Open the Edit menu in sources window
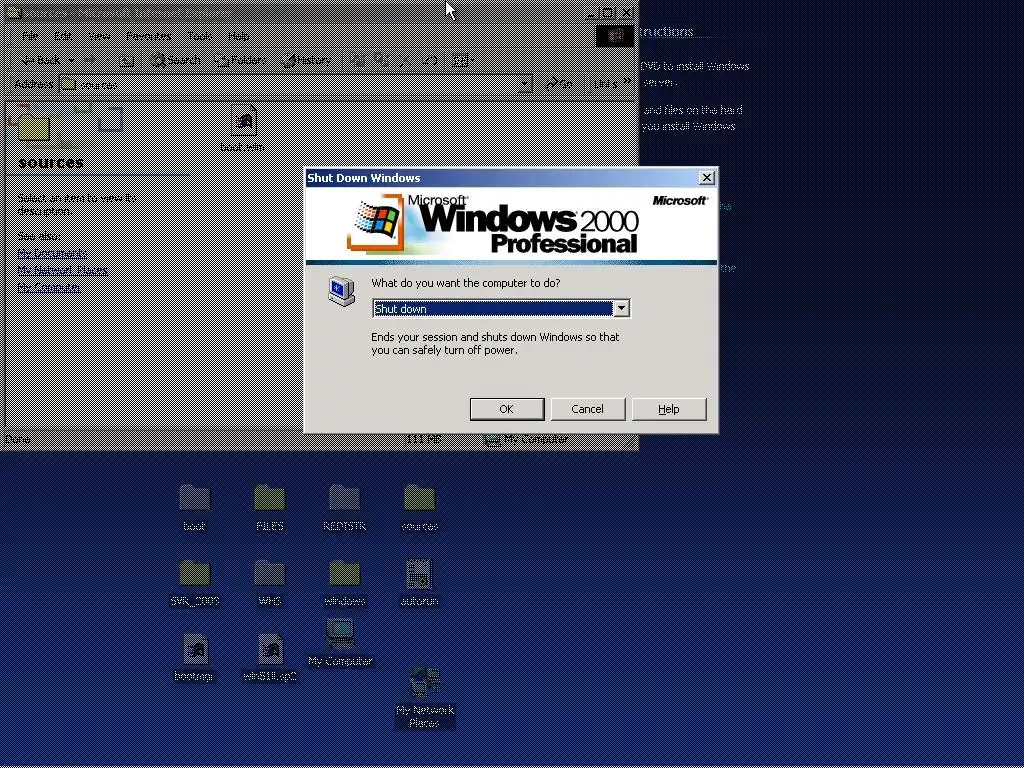The width and height of the screenshot is (1024, 768). 63,36
